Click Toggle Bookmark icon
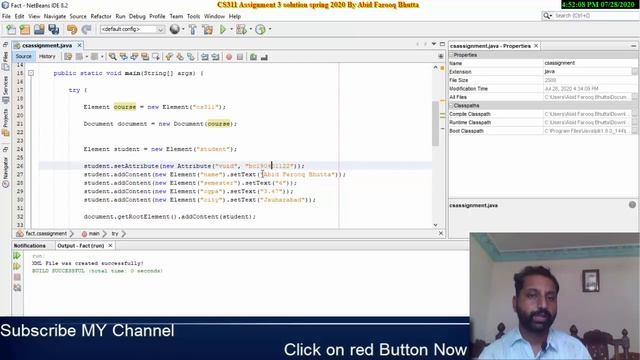 coord(191,57)
